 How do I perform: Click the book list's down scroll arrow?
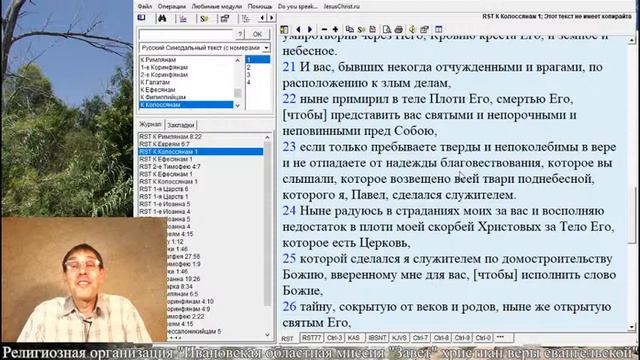tap(238, 105)
